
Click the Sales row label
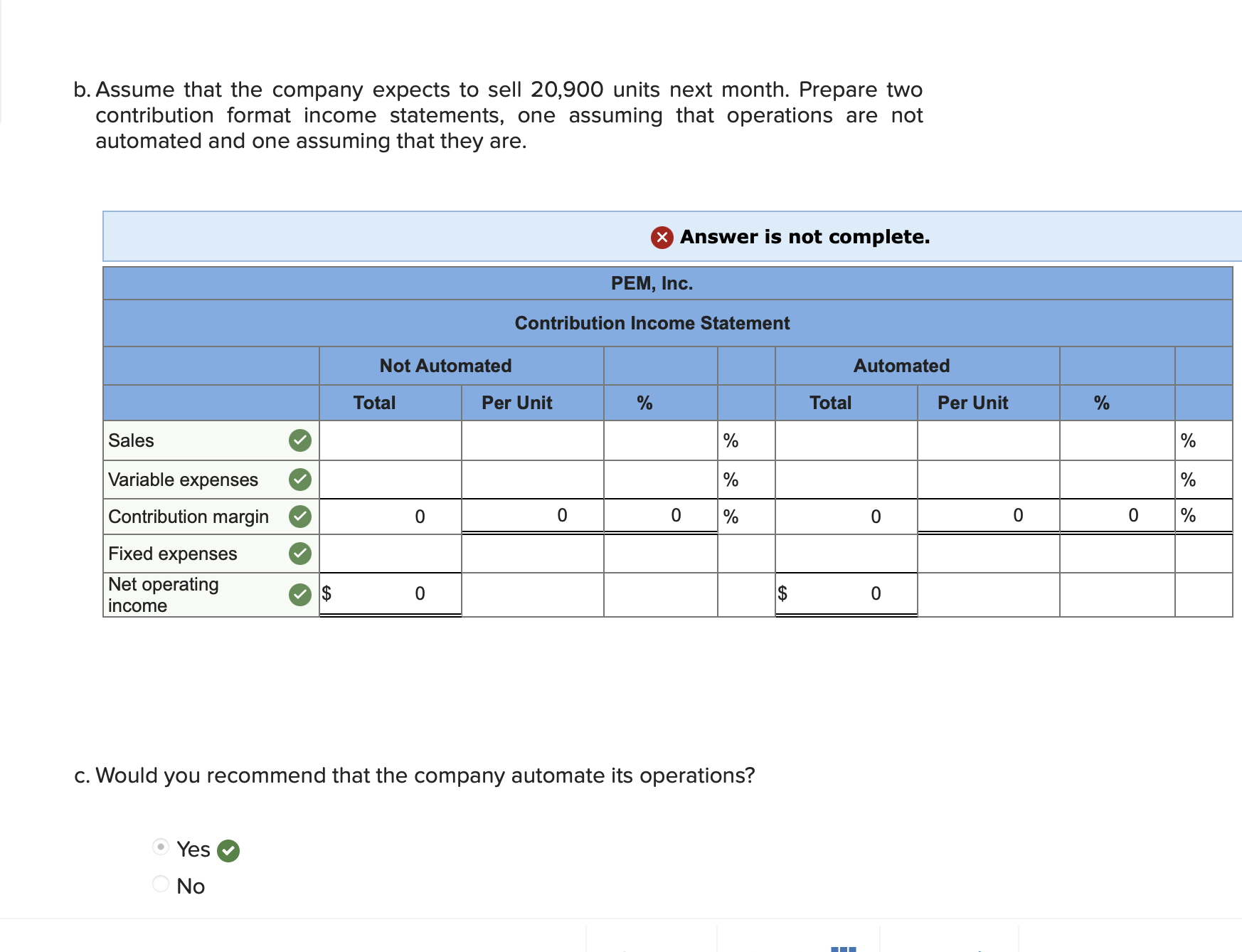pos(132,440)
